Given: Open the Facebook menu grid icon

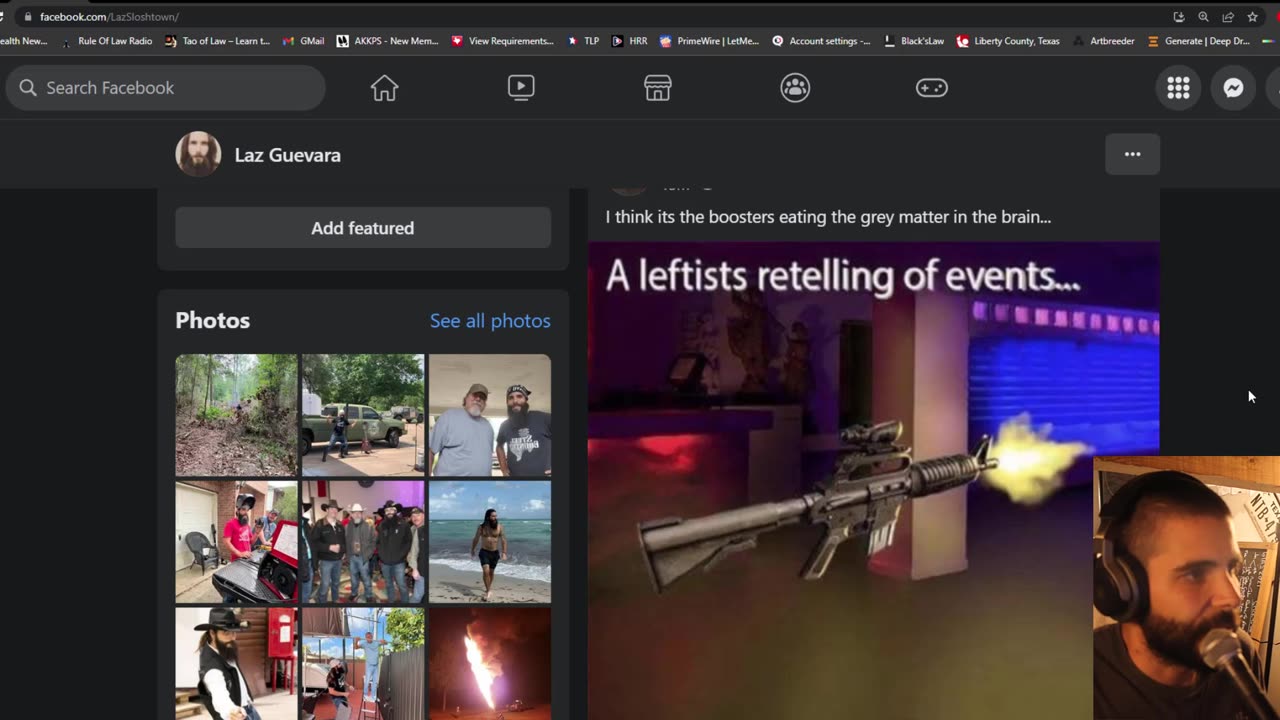Looking at the screenshot, I should pyautogui.click(x=1179, y=88).
